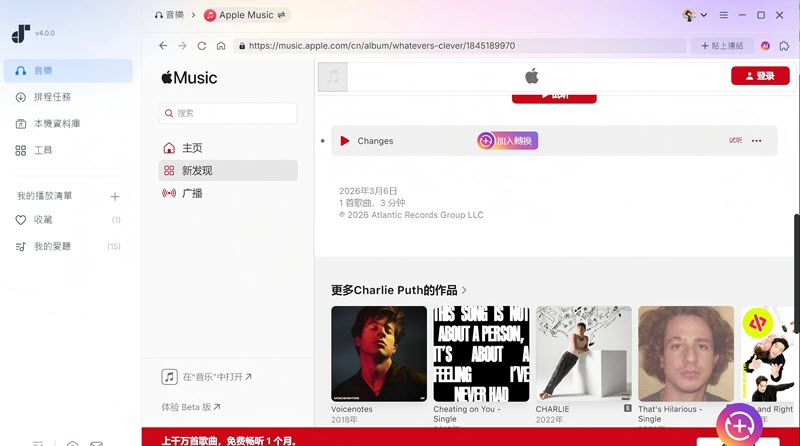Open That's Hilarious single cover
This screenshot has width=800, height=446.
coord(686,354)
